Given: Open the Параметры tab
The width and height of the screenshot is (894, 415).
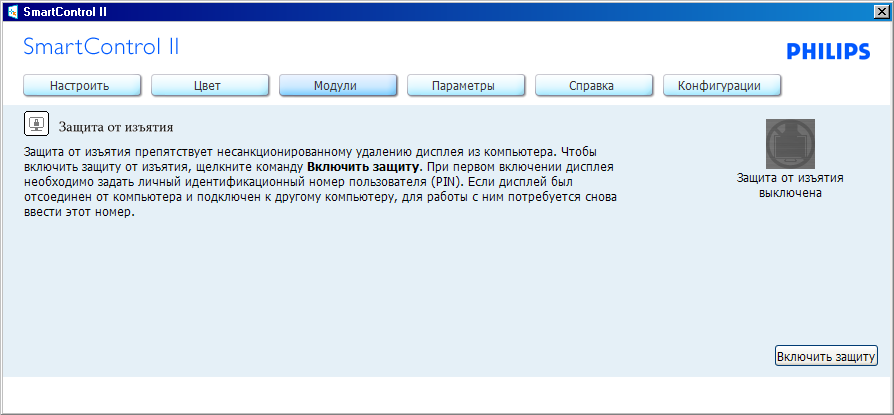Looking at the screenshot, I should [x=466, y=86].
